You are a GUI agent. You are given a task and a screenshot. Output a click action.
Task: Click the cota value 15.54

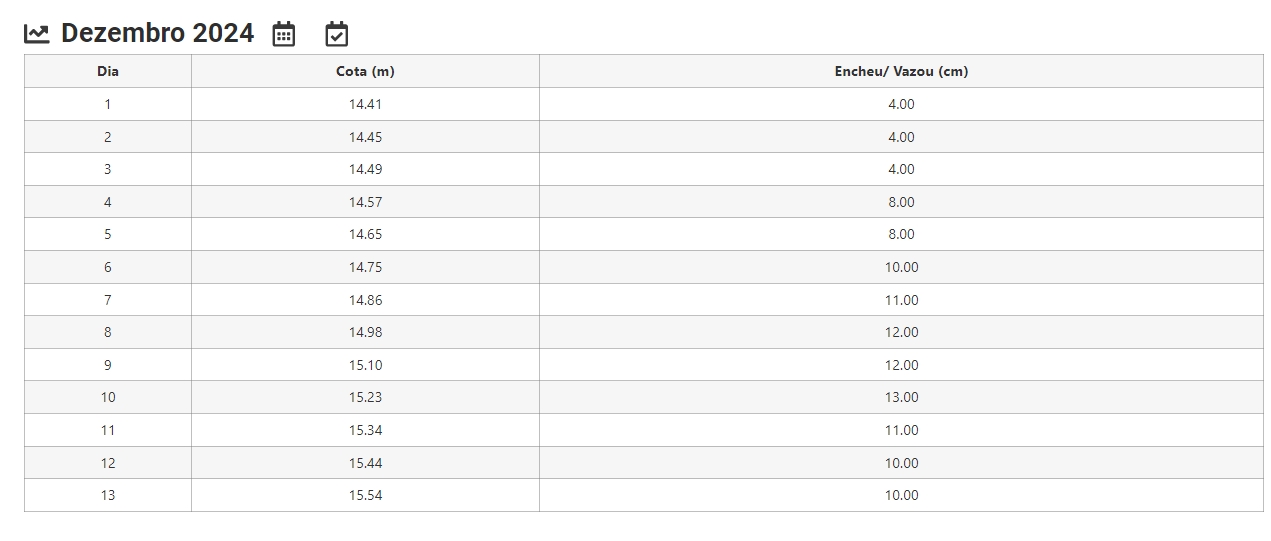365,495
